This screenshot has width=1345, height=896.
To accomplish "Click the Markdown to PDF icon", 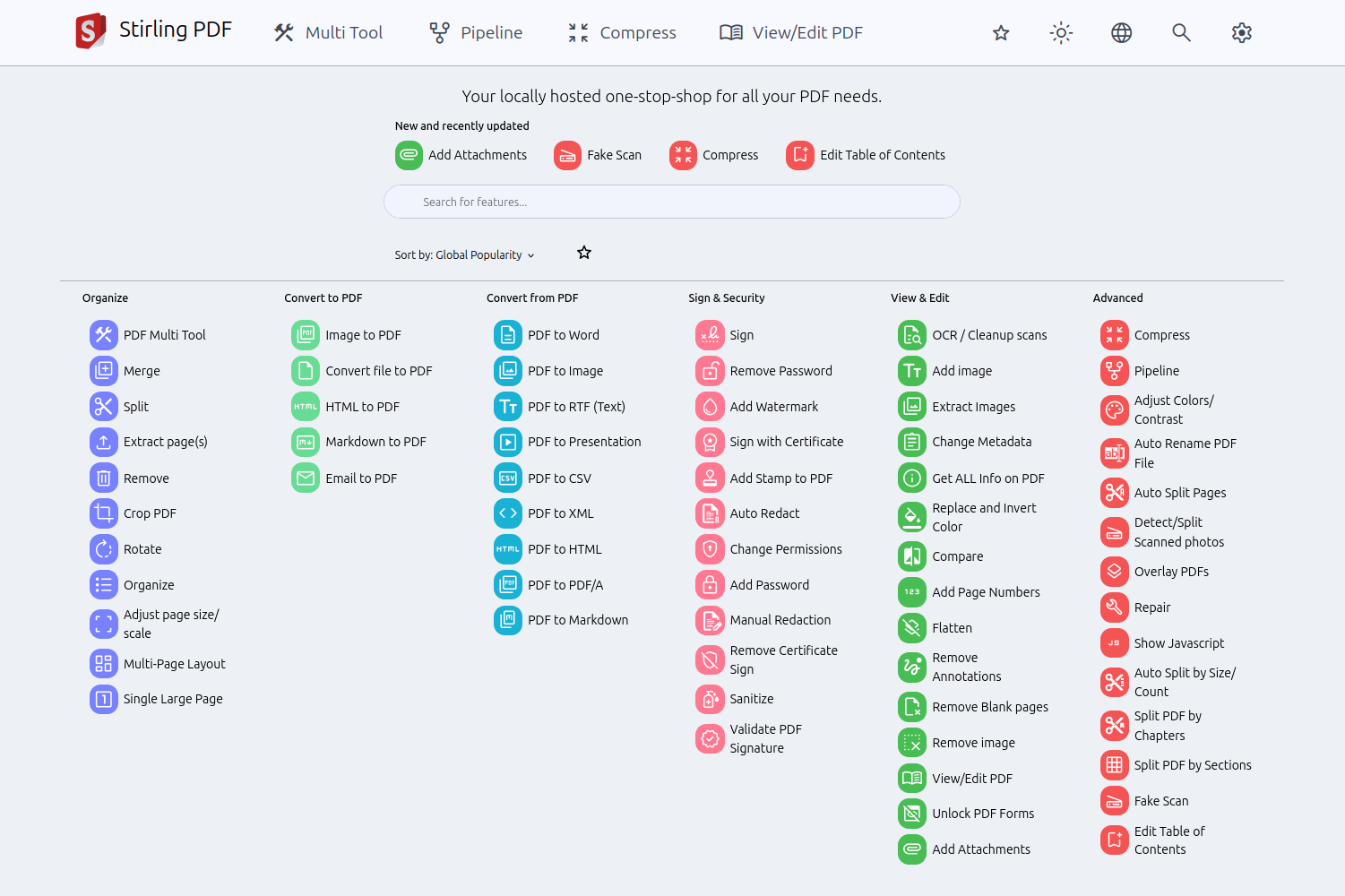I will 306,442.
